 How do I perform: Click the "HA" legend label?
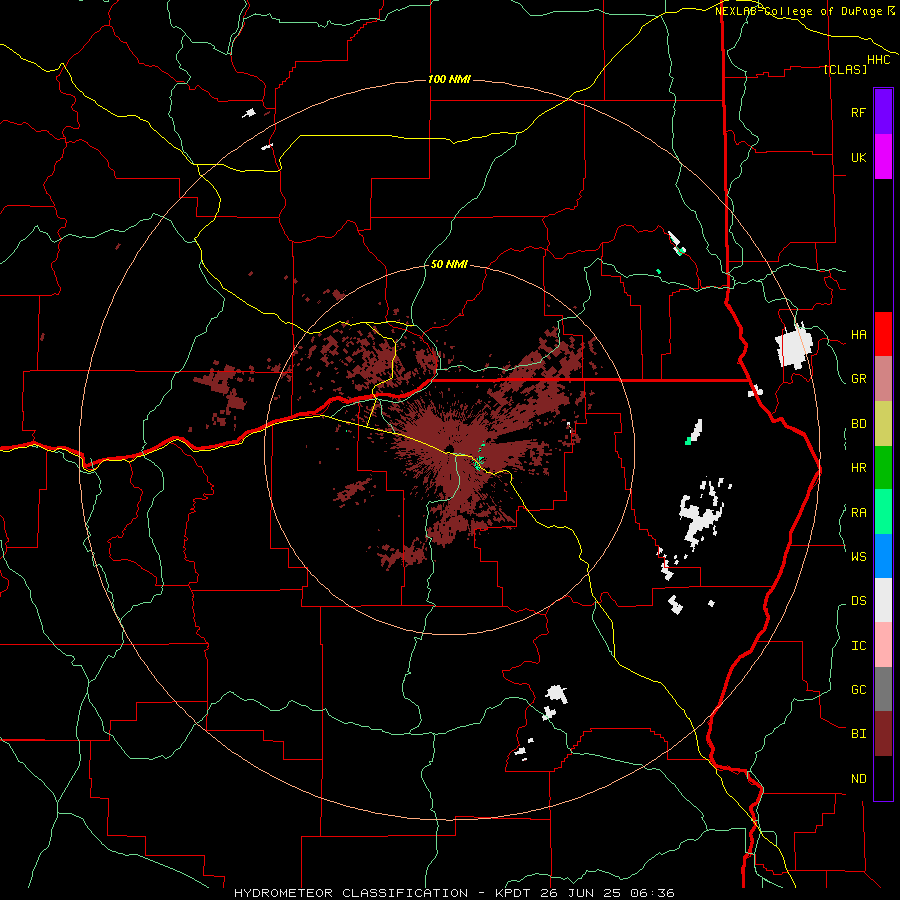coord(858,335)
